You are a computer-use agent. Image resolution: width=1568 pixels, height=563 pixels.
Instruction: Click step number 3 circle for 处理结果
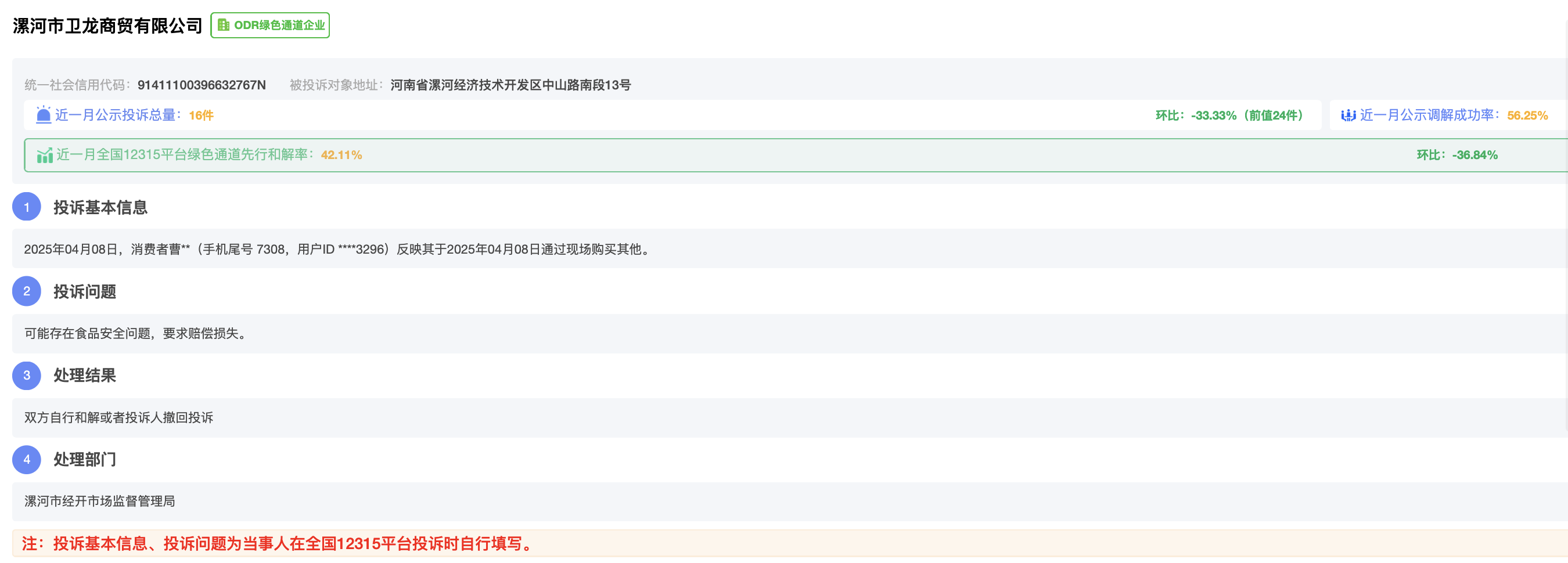(x=27, y=375)
